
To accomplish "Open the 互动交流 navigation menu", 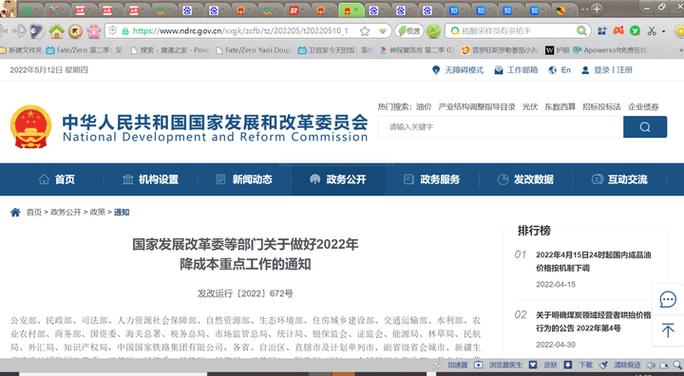I will coord(619,179).
